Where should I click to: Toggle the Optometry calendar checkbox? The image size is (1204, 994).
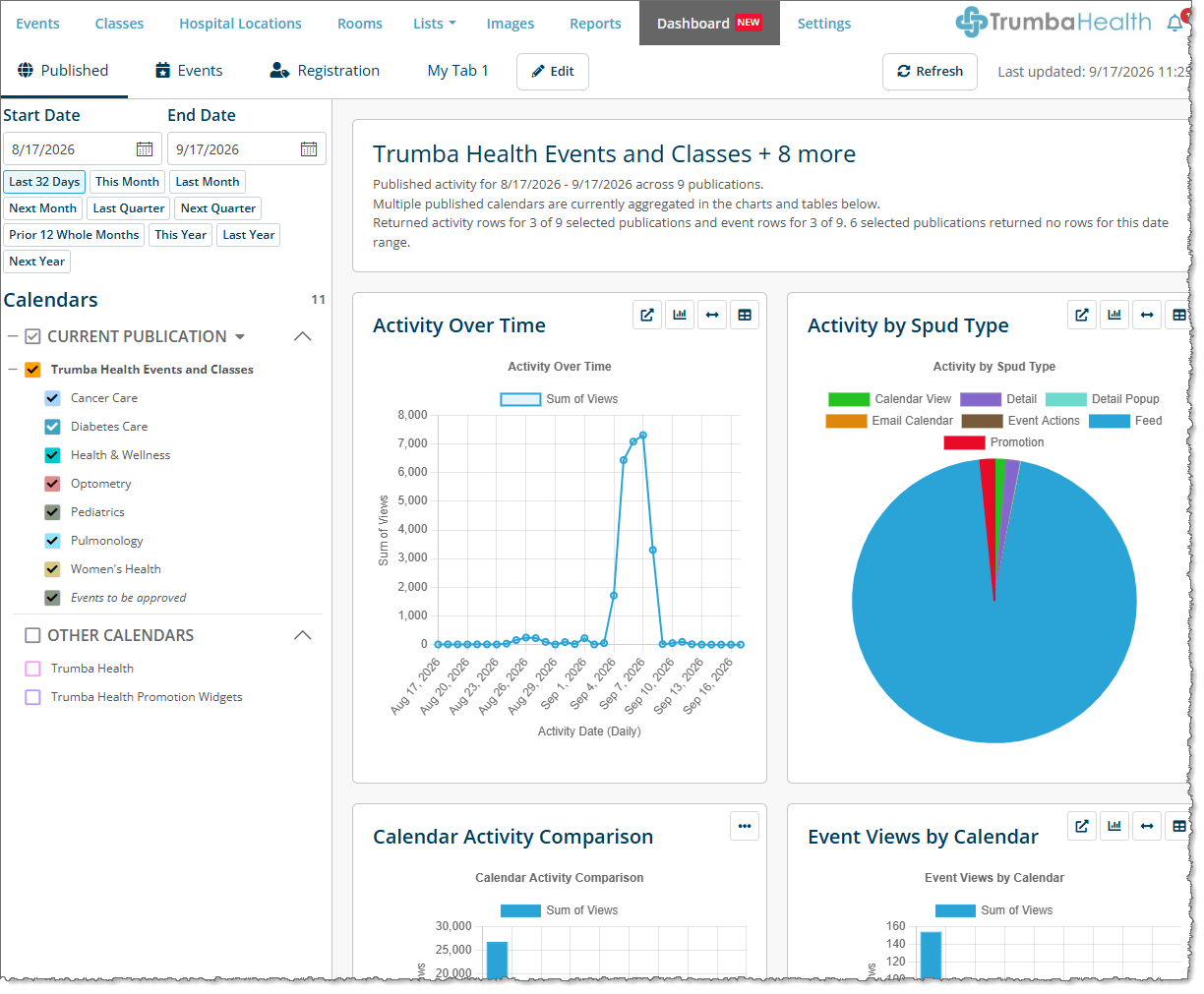(53, 484)
